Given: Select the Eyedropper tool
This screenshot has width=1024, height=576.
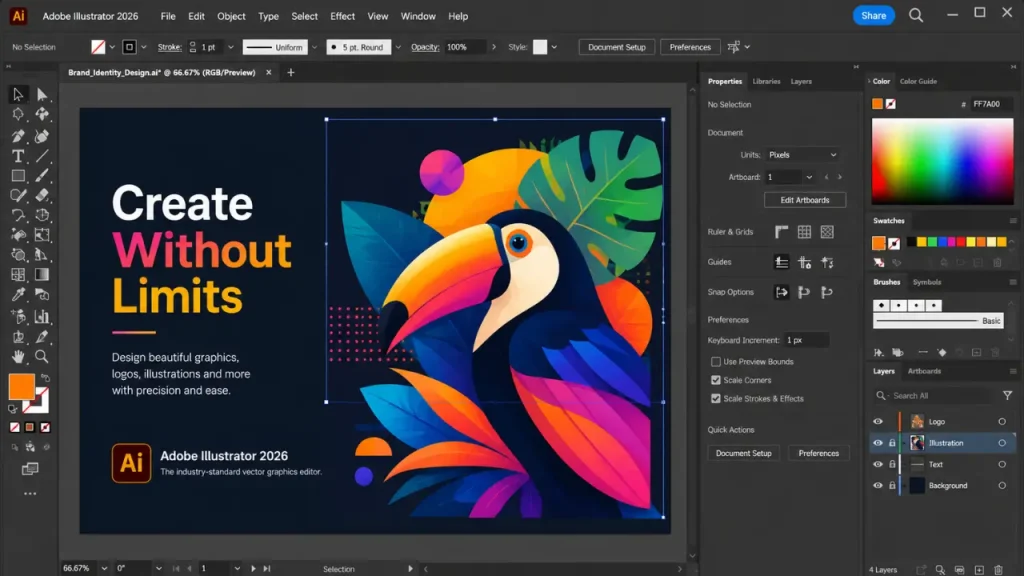Looking at the screenshot, I should [x=18, y=295].
